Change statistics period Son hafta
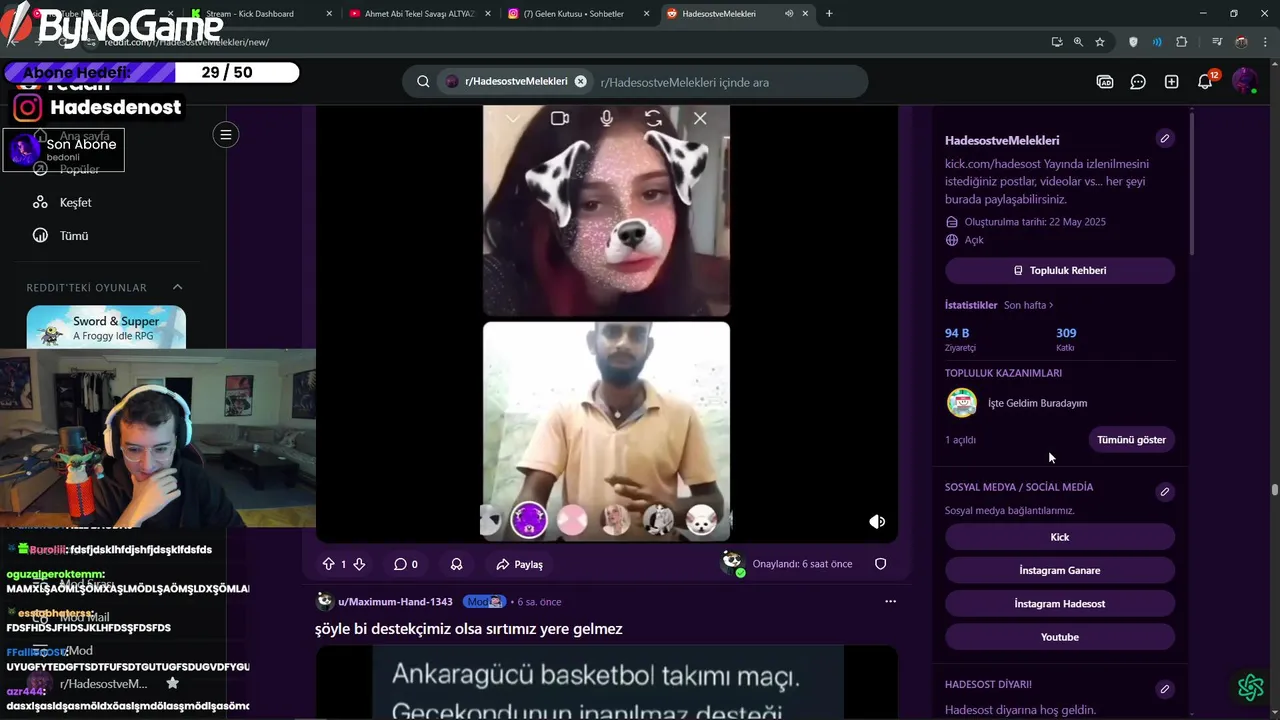 (1028, 305)
